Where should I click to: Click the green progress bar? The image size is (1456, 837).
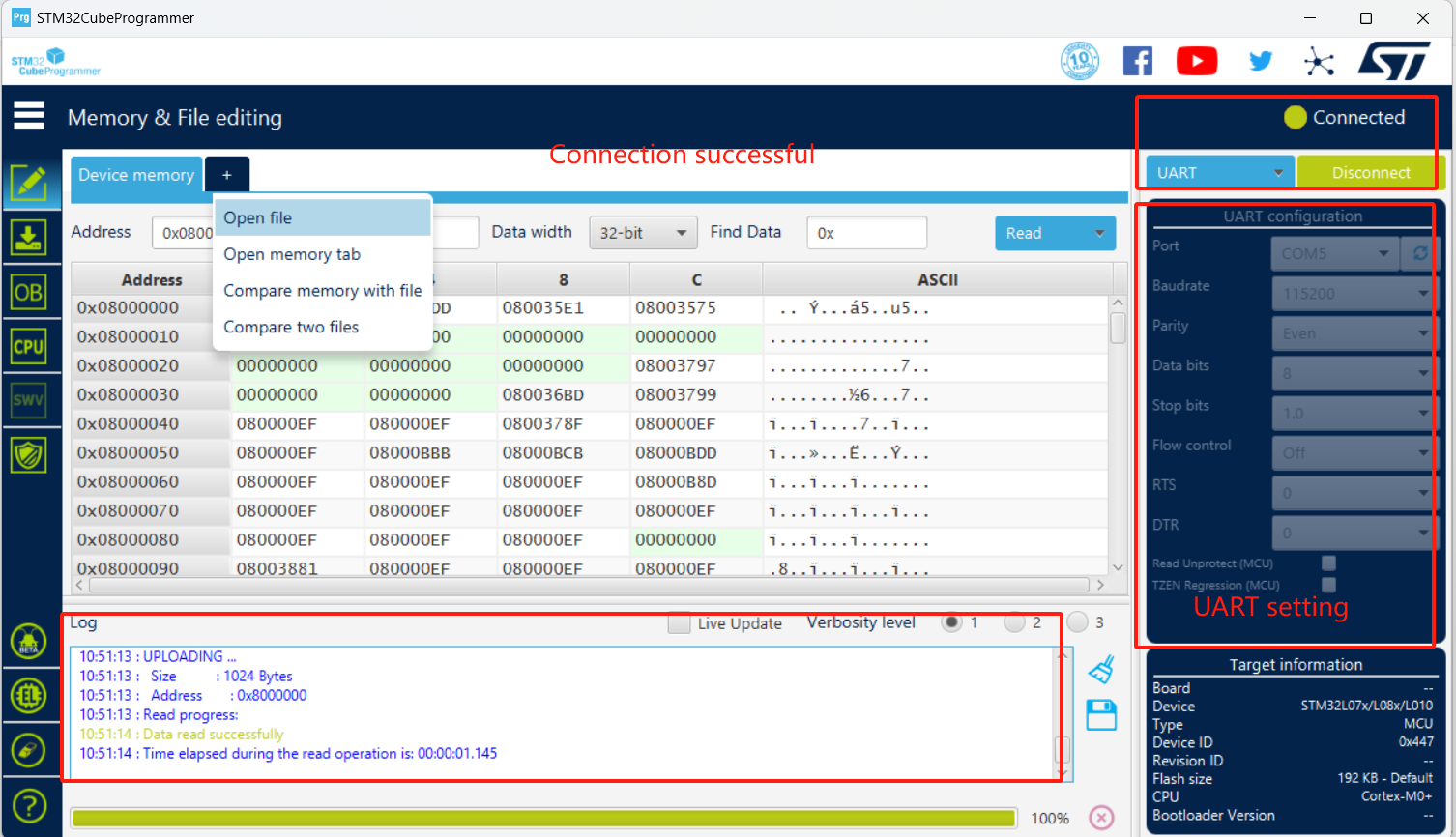click(x=544, y=819)
